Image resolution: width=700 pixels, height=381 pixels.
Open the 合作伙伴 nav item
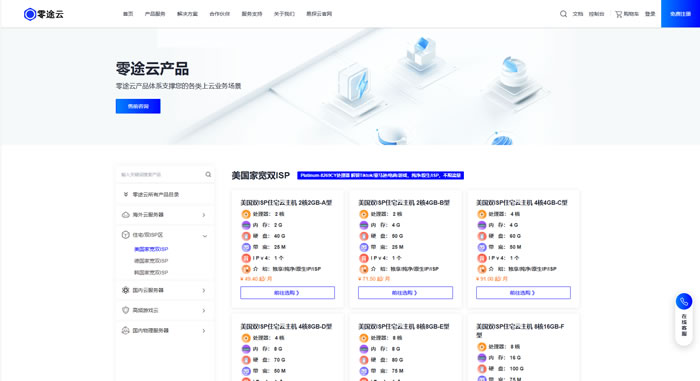[220, 14]
